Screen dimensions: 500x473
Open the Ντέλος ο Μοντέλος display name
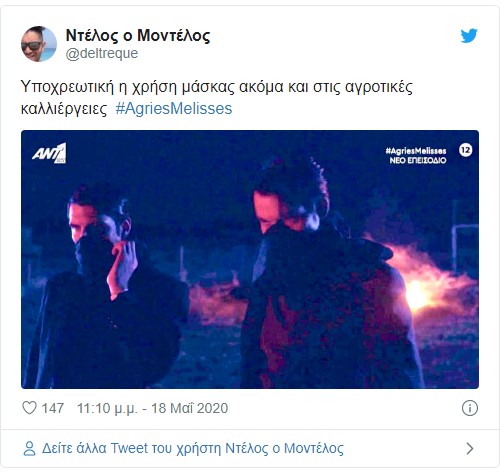coord(138,35)
